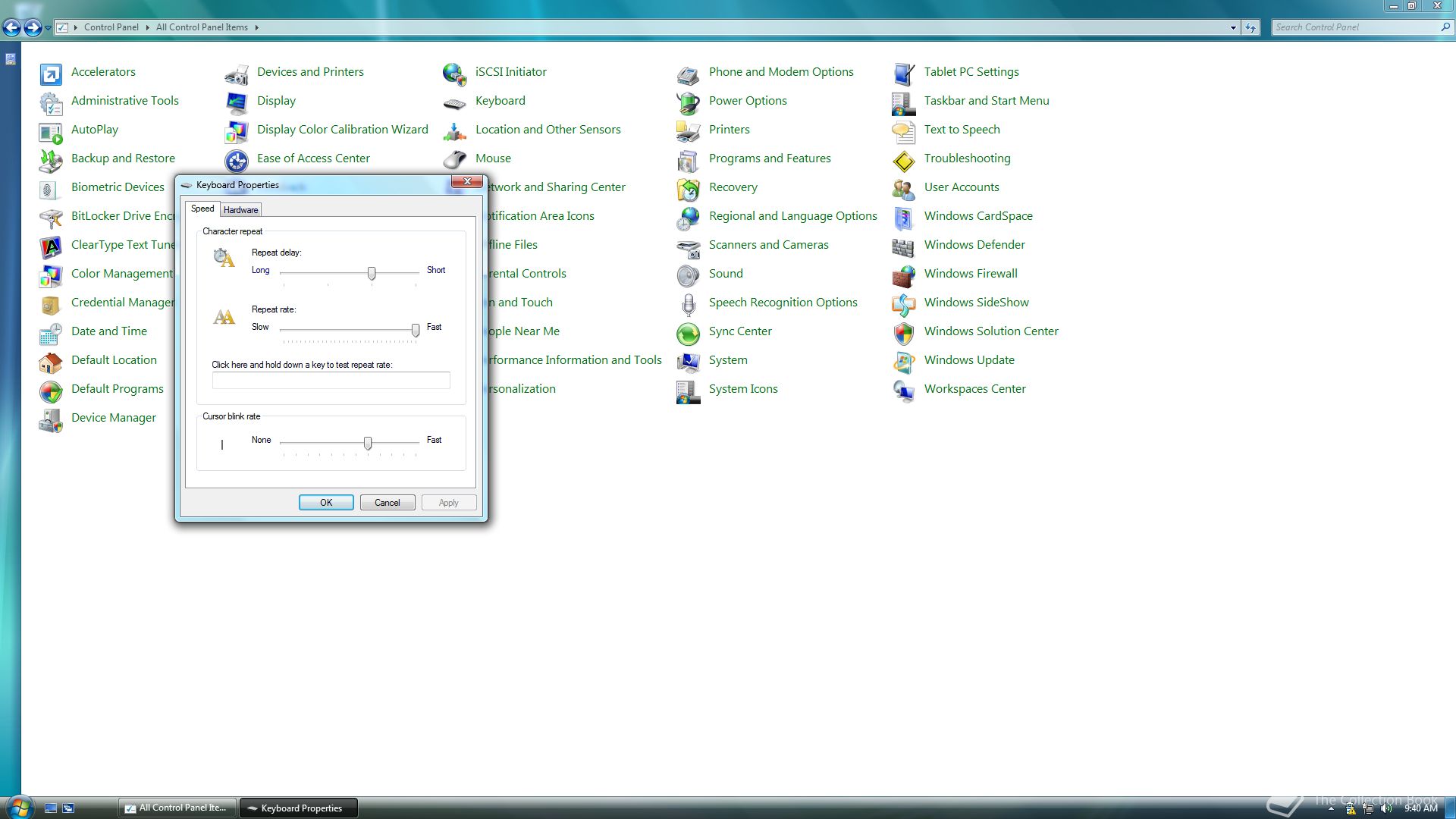Click the Windows Firewall icon
This screenshot has height=819, width=1456.
tap(904, 275)
